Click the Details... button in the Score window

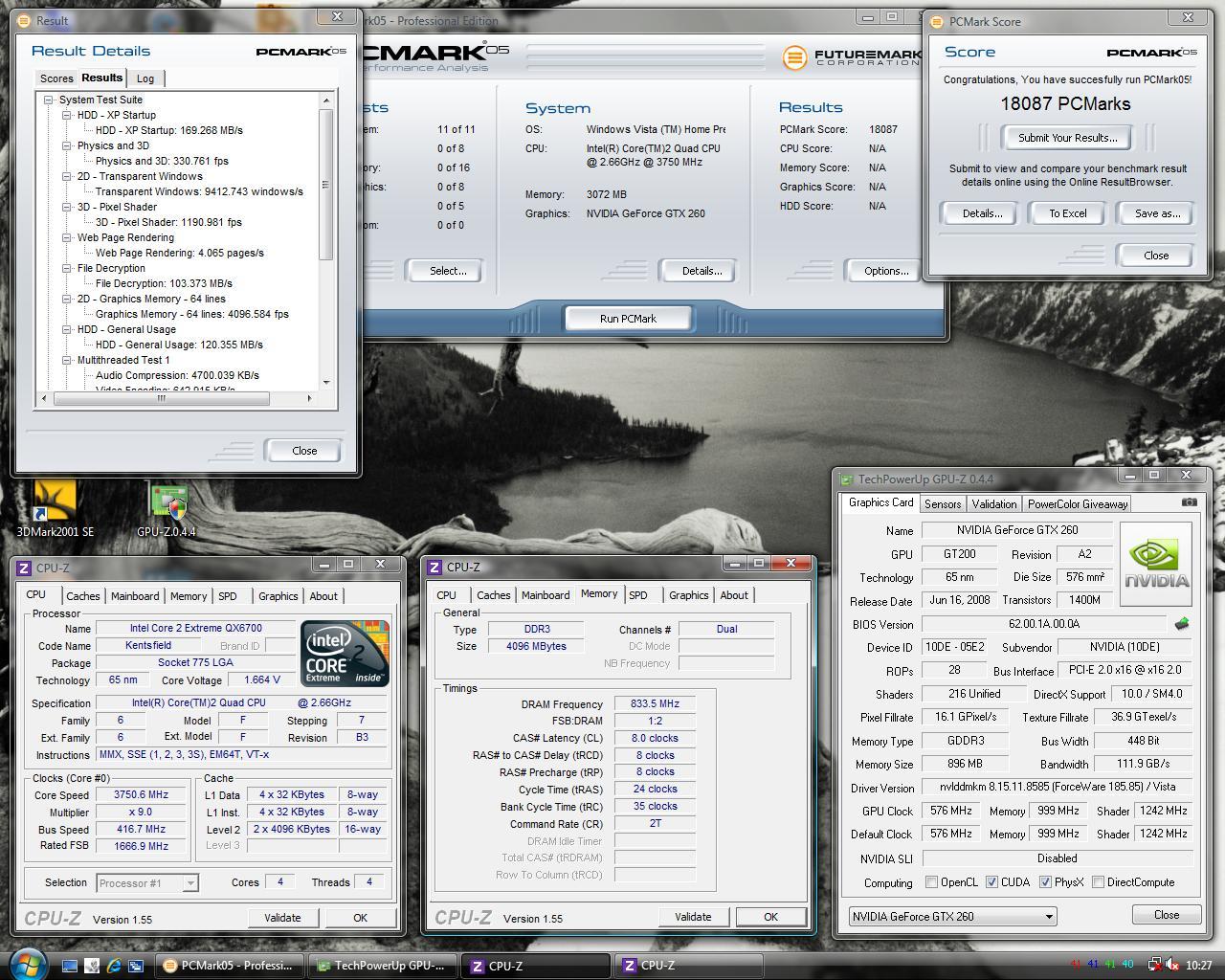(x=982, y=213)
